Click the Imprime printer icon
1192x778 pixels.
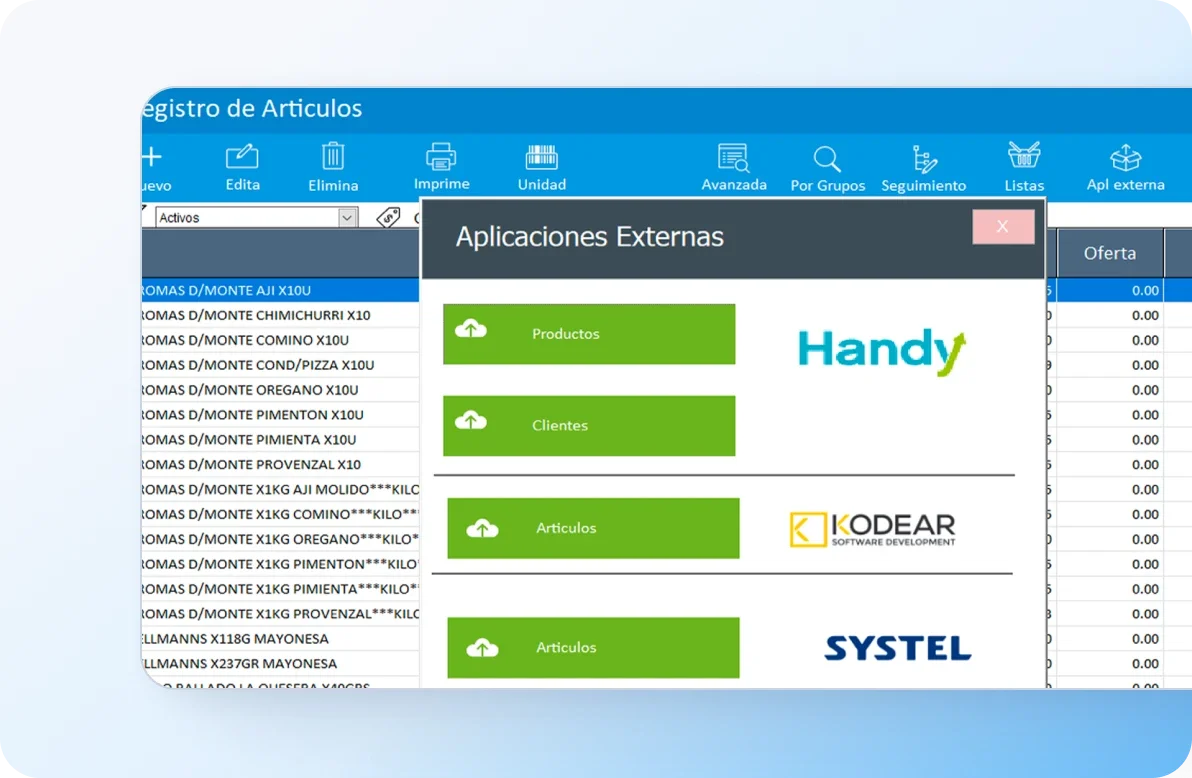[441, 156]
